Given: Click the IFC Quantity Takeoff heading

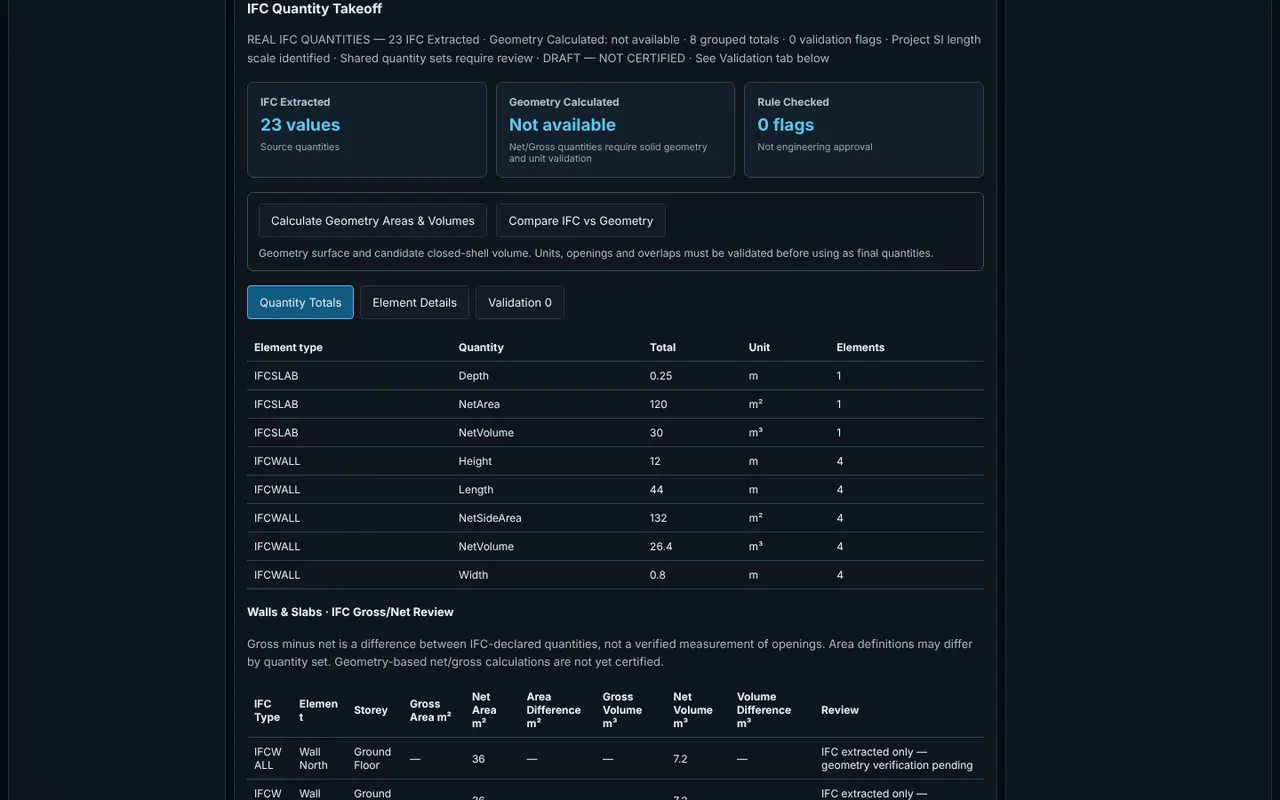Looking at the screenshot, I should point(314,9).
